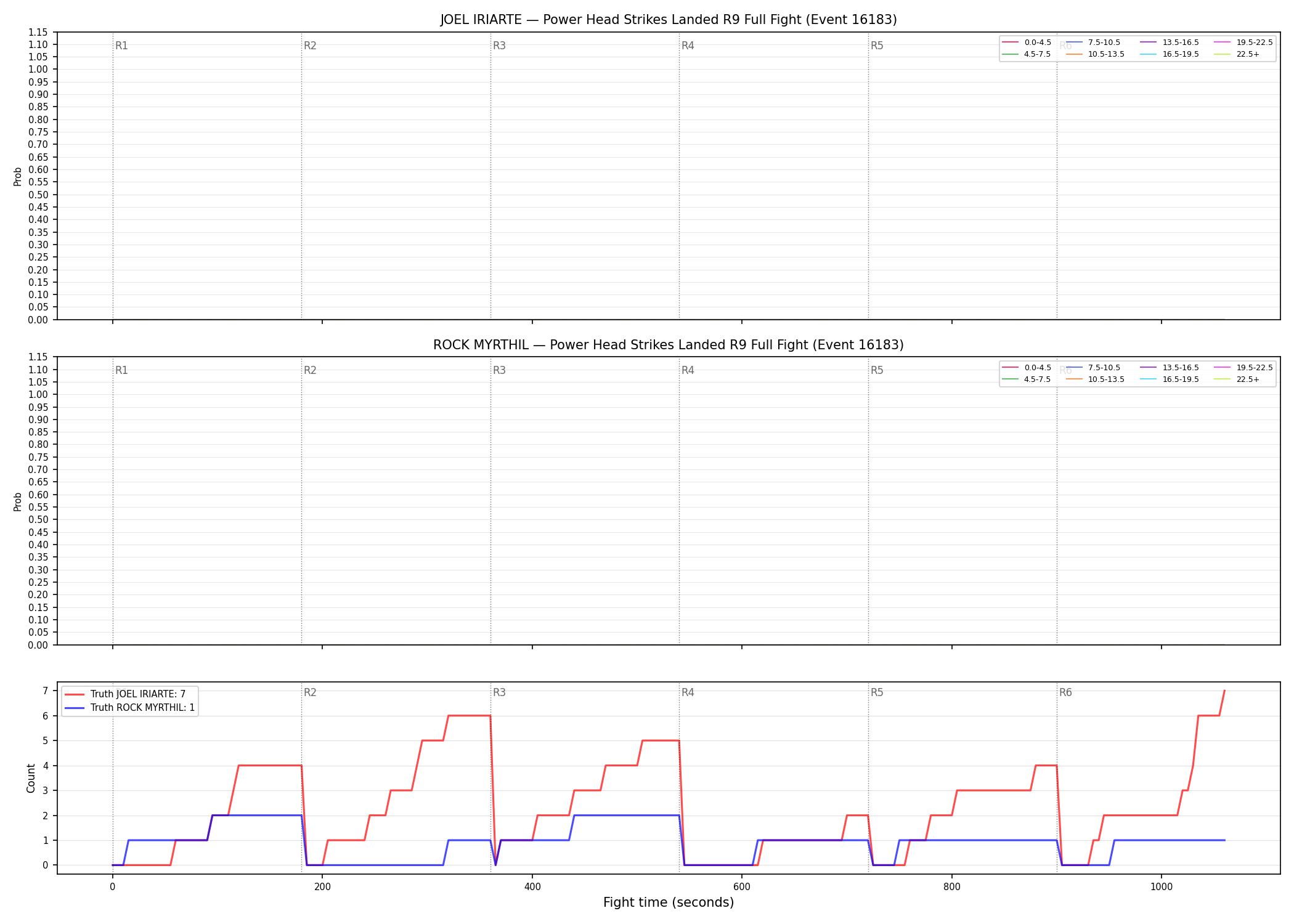Click the '0.50' tick in ROCK MYRTHIL chart
The width and height of the screenshot is (1294, 924).
[x=38, y=519]
